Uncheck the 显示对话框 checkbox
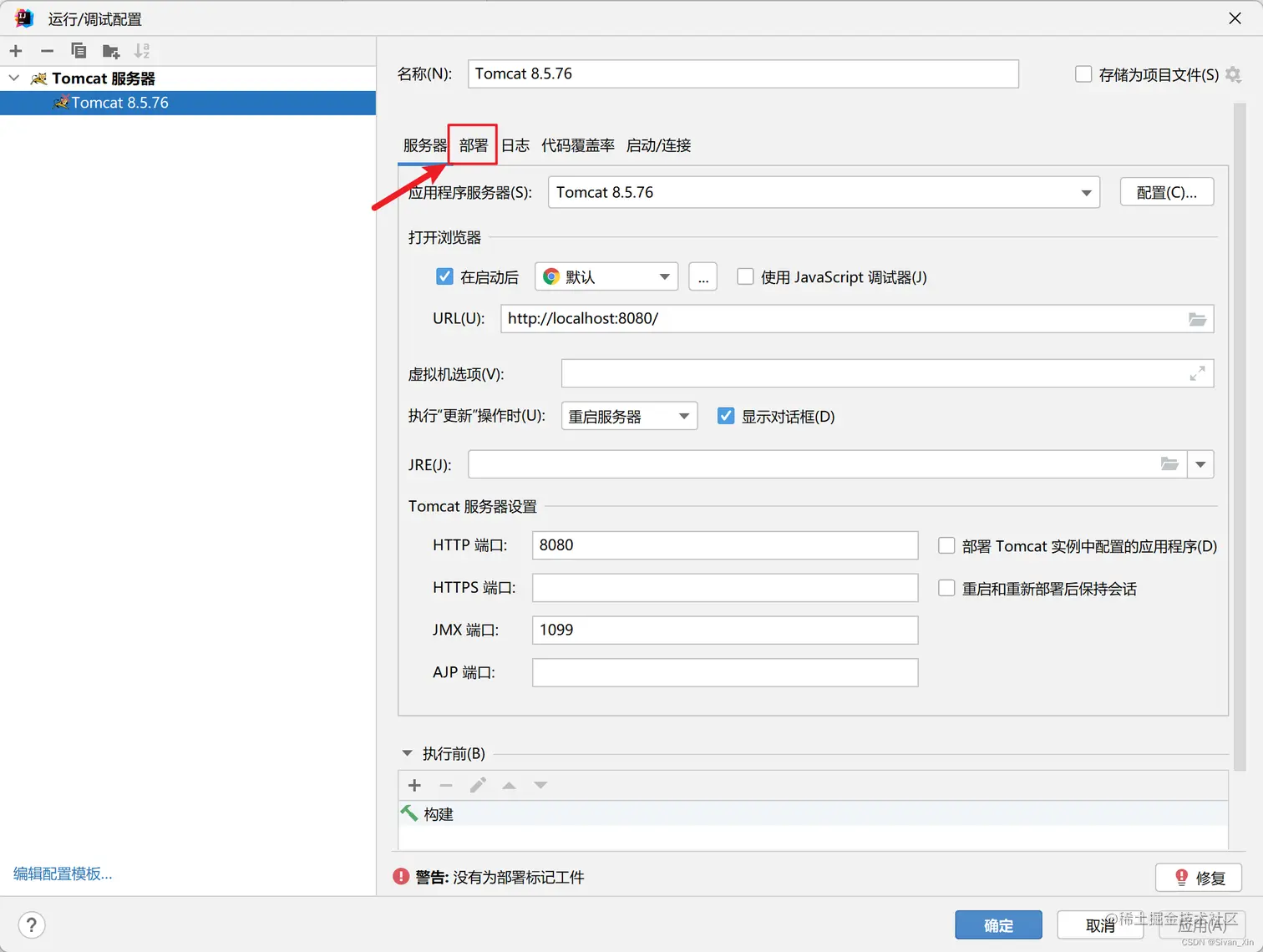 pos(726,416)
